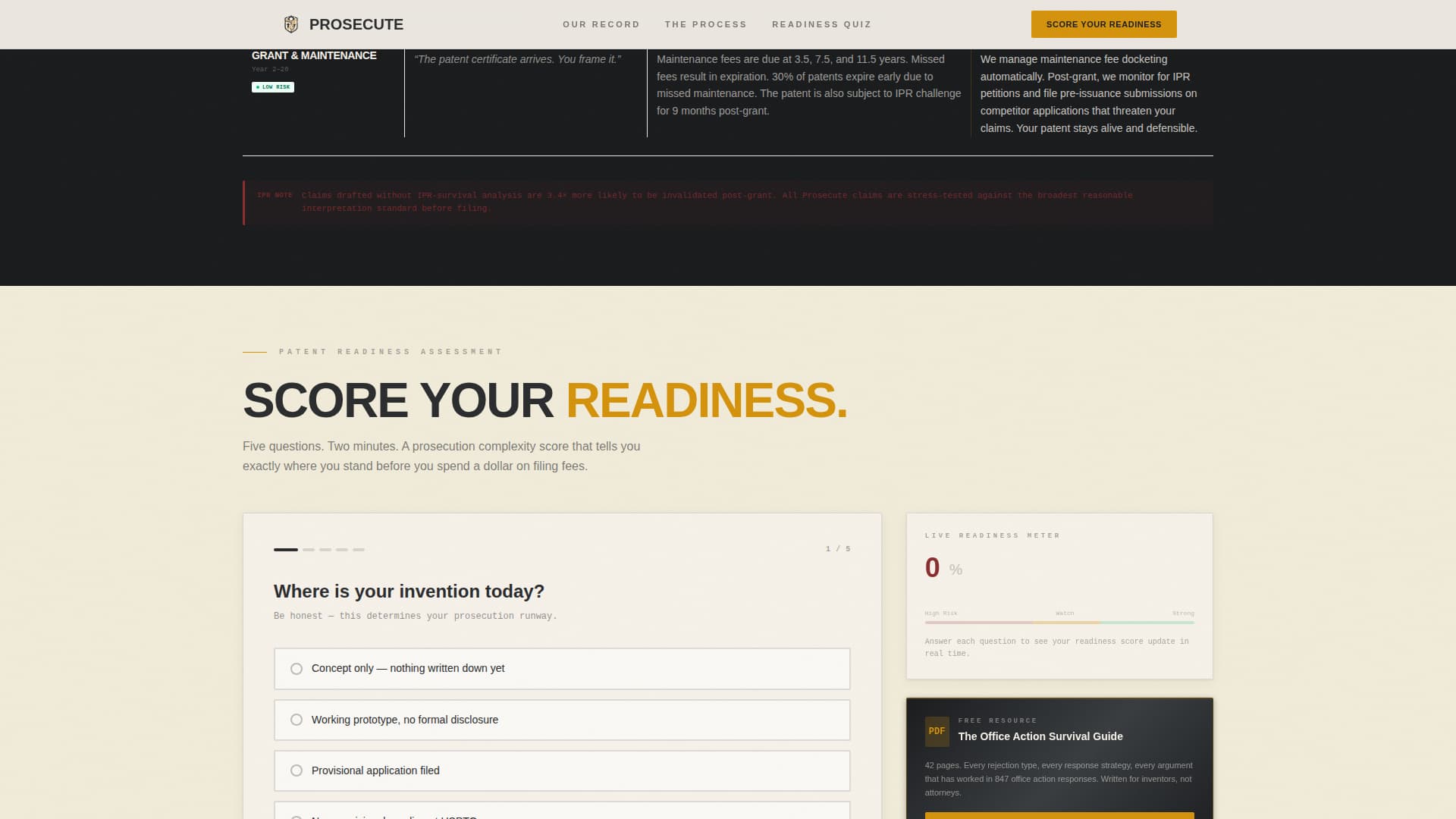Screen dimensions: 1456x819
Task: Click the GRANT & MAINTENANCE heading
Action: click(x=314, y=55)
